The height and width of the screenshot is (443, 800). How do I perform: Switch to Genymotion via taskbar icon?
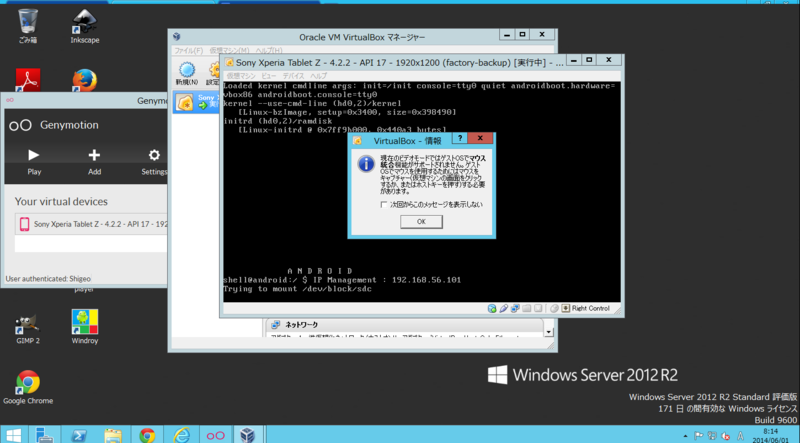(215, 435)
